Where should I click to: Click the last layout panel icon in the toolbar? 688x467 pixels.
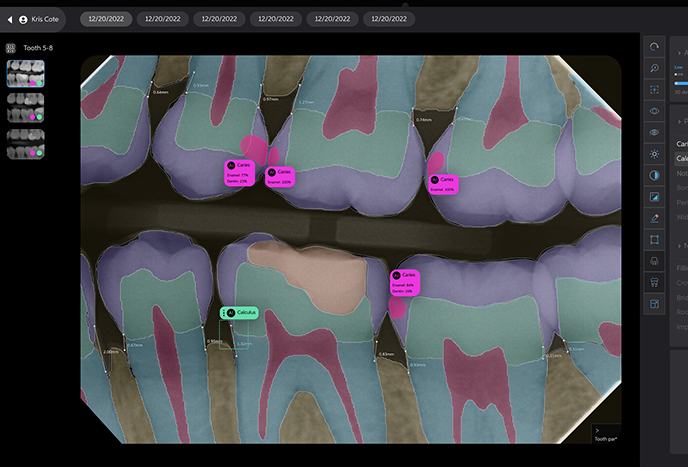point(654,304)
